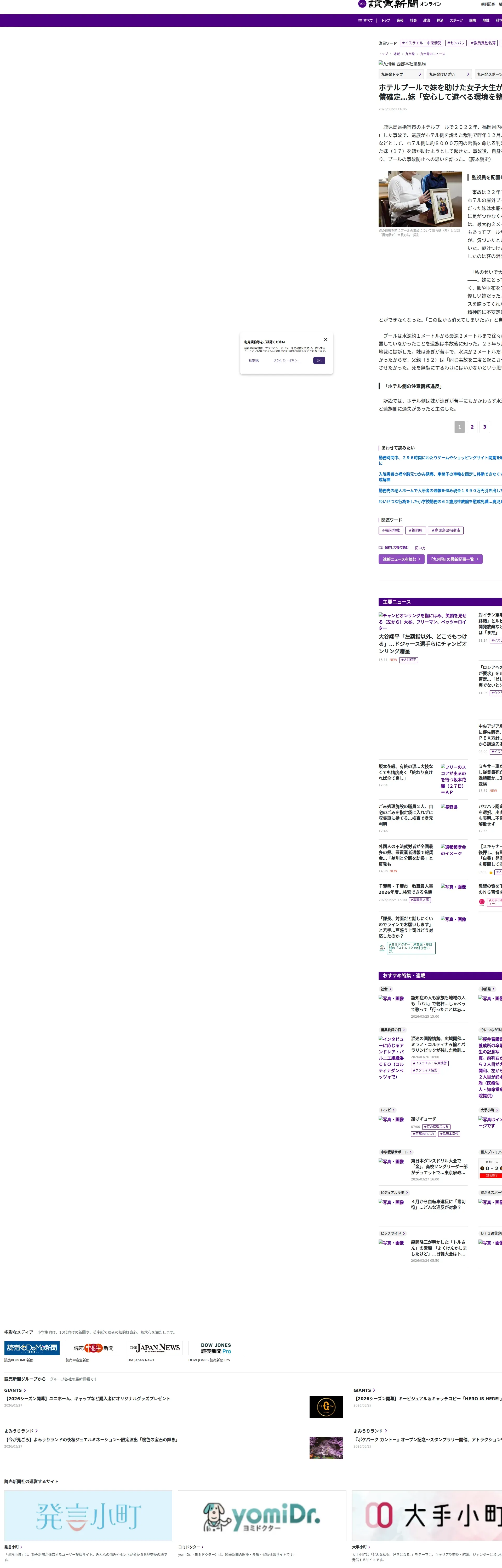Open the すべて hamburger menu
This screenshot has height=1568, width=502.
coord(366,21)
